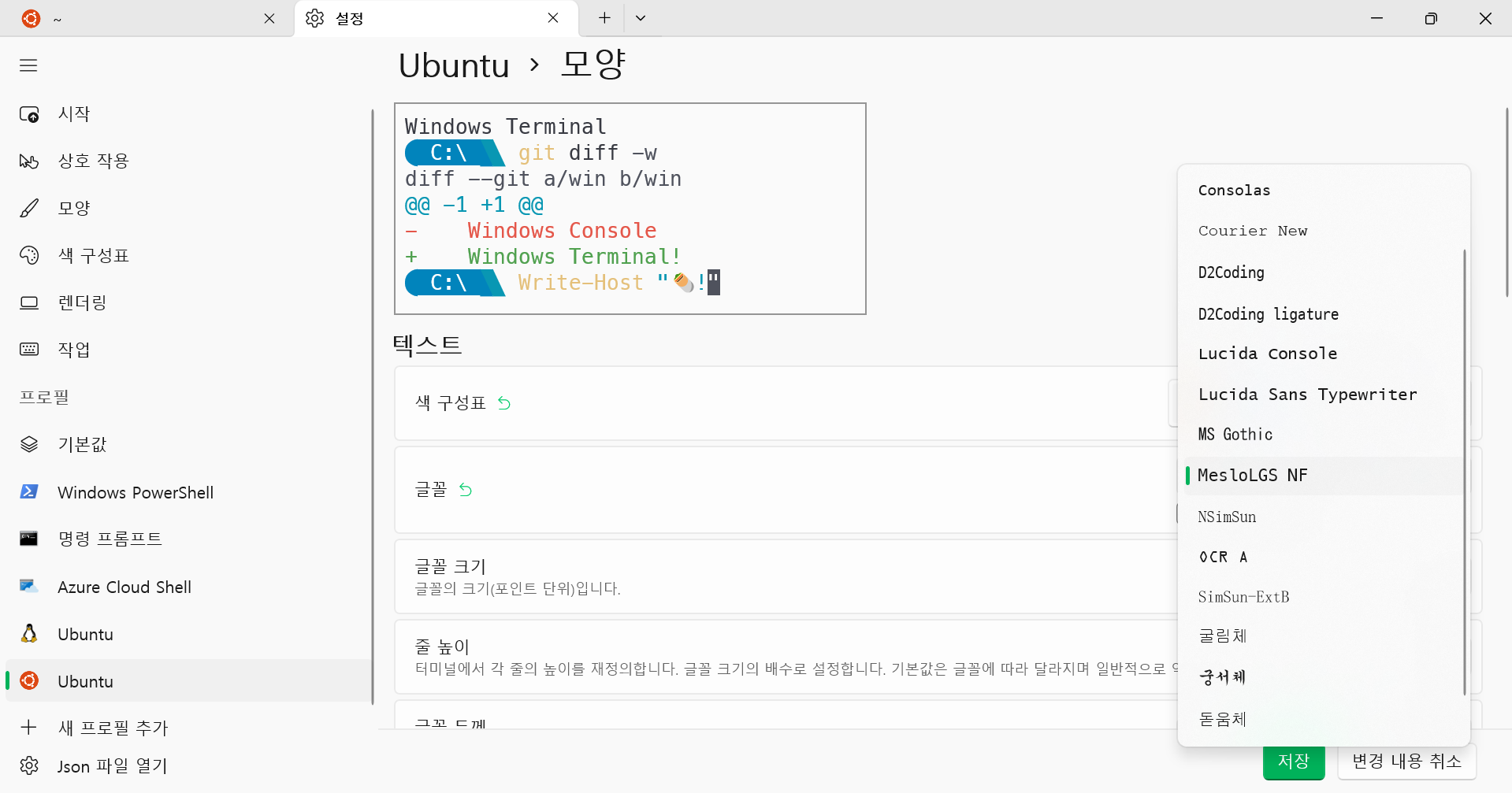This screenshot has width=1512, height=793.
Task: Click the 렌더링 monitor icon
Action: tap(29, 302)
